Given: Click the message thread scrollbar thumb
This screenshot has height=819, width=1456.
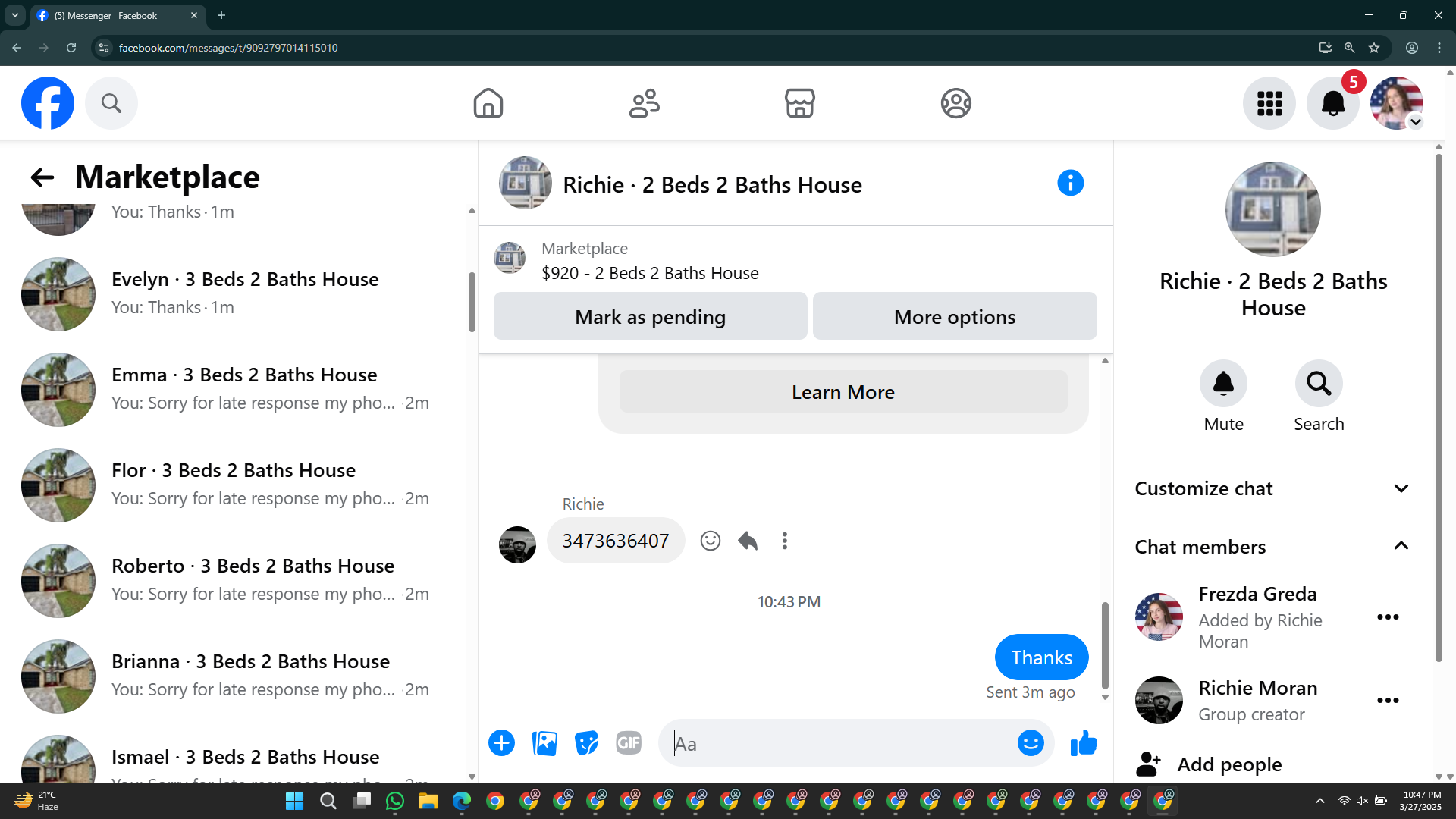Looking at the screenshot, I should pos(1105,645).
